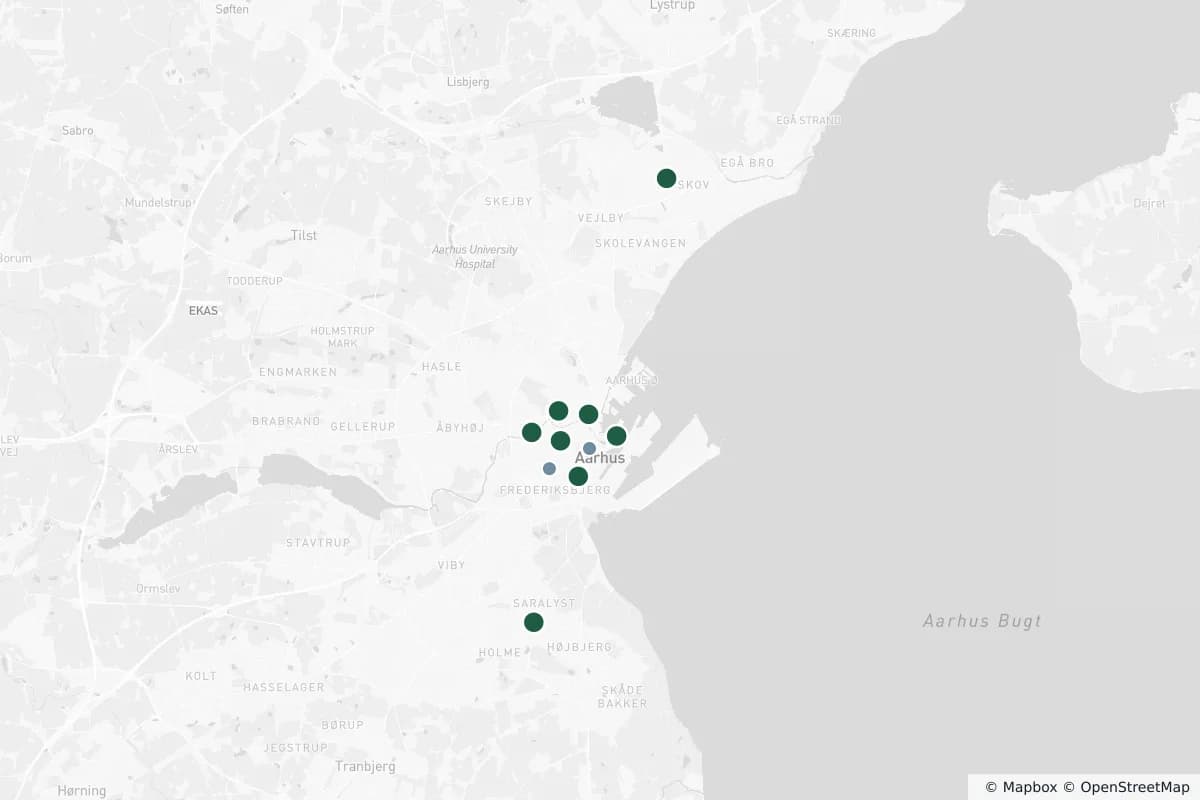The height and width of the screenshot is (800, 1200).
Task: Select small blue-grey dot above Frederiksbjerg label
Action: pos(549,468)
